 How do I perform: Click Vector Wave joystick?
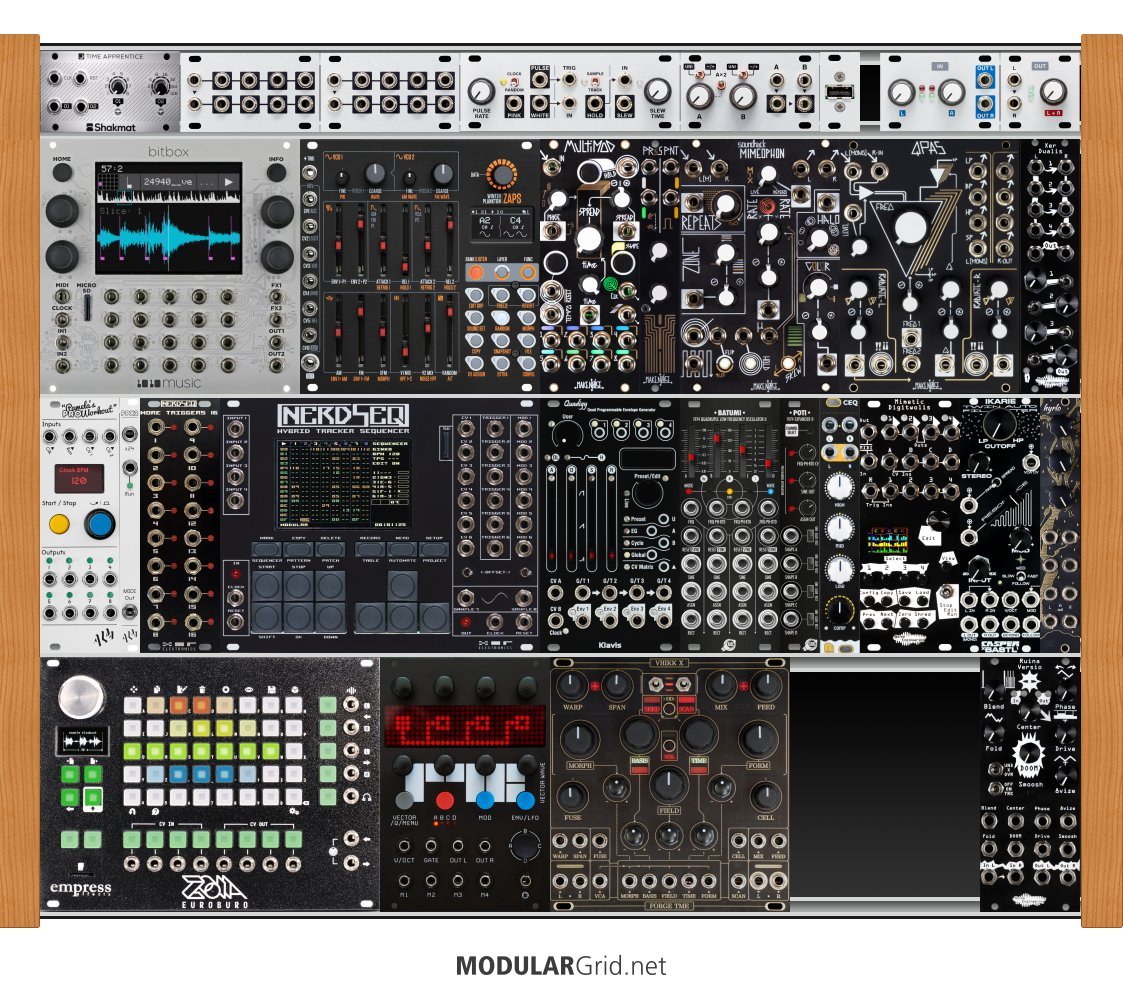525,846
